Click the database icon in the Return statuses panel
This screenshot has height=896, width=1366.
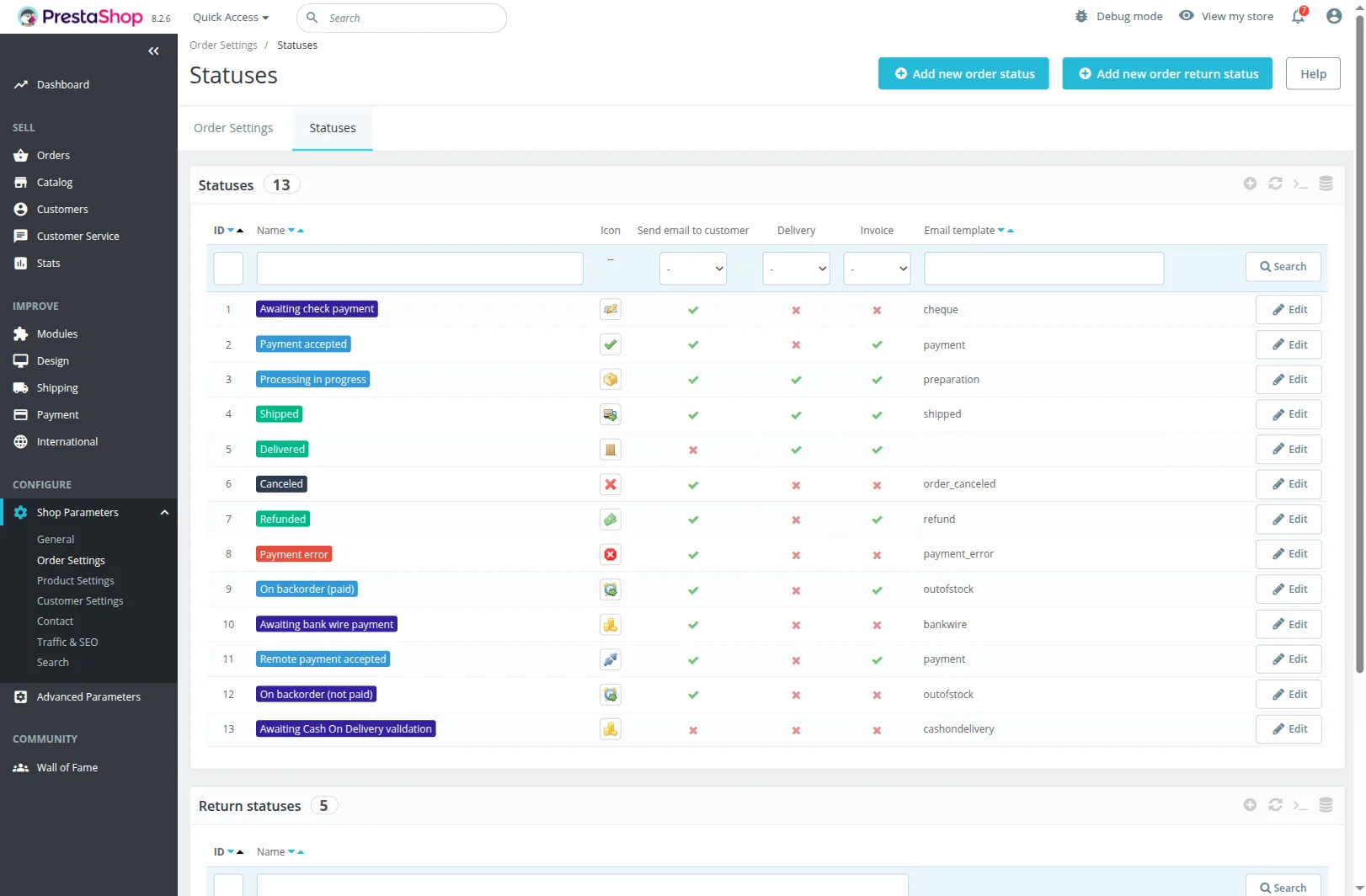click(x=1326, y=805)
